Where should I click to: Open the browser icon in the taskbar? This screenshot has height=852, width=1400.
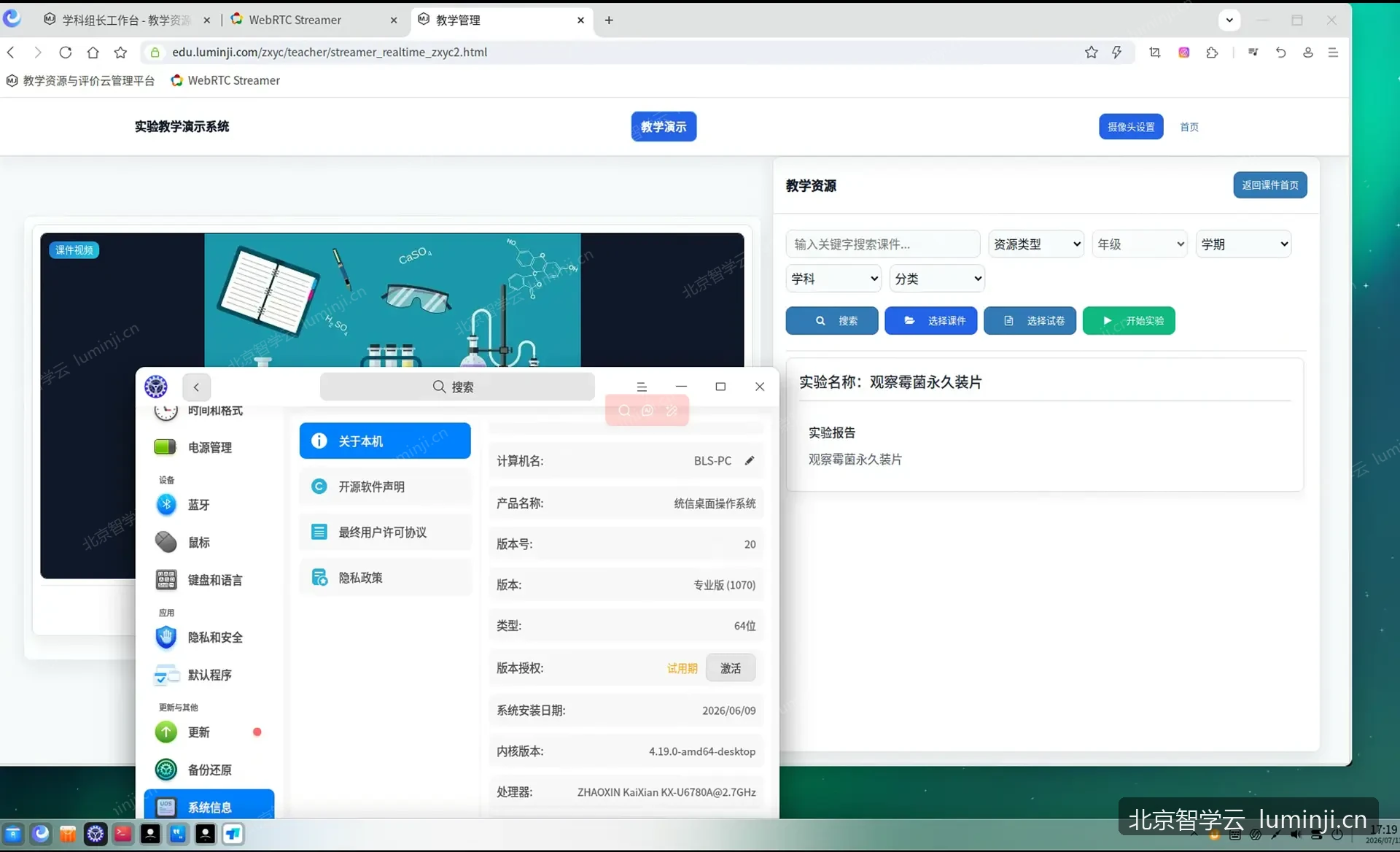(41, 834)
